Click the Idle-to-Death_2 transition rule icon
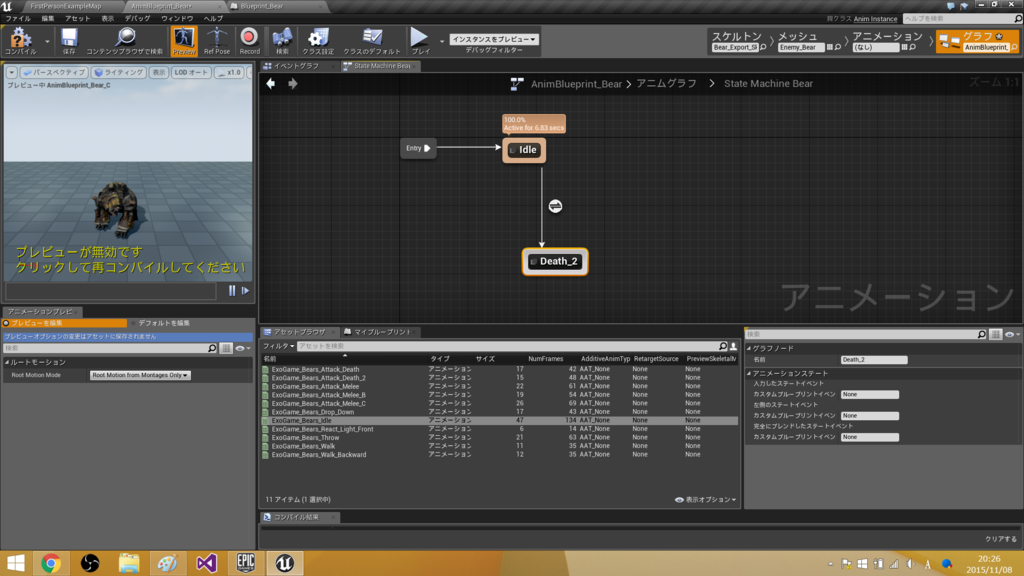The height and width of the screenshot is (576, 1024). (x=555, y=206)
